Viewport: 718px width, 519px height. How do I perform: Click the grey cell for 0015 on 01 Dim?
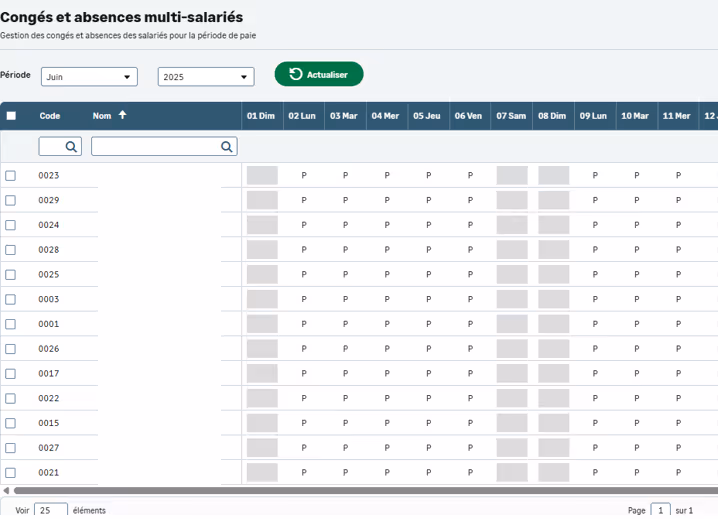point(262,423)
